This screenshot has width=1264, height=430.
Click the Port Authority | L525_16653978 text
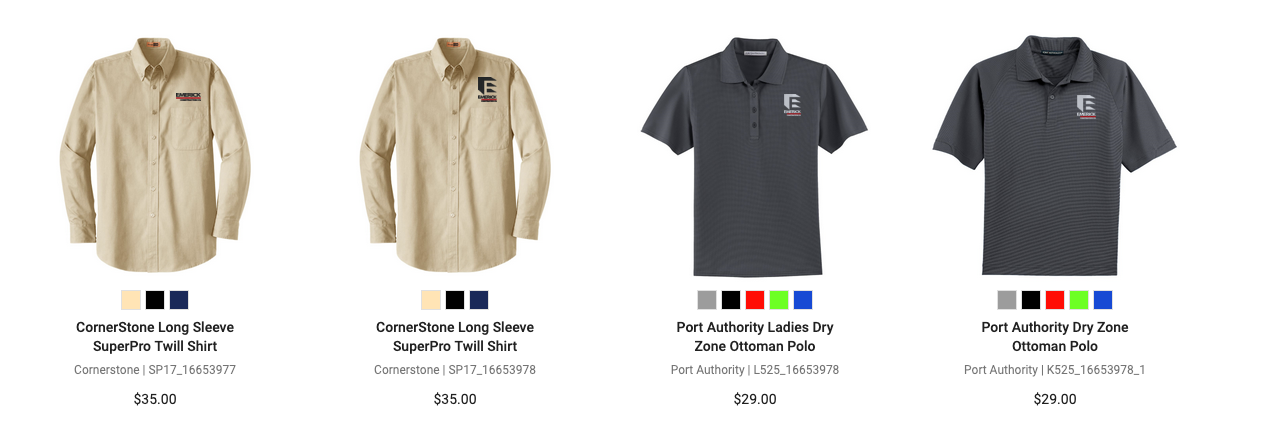[x=755, y=370]
